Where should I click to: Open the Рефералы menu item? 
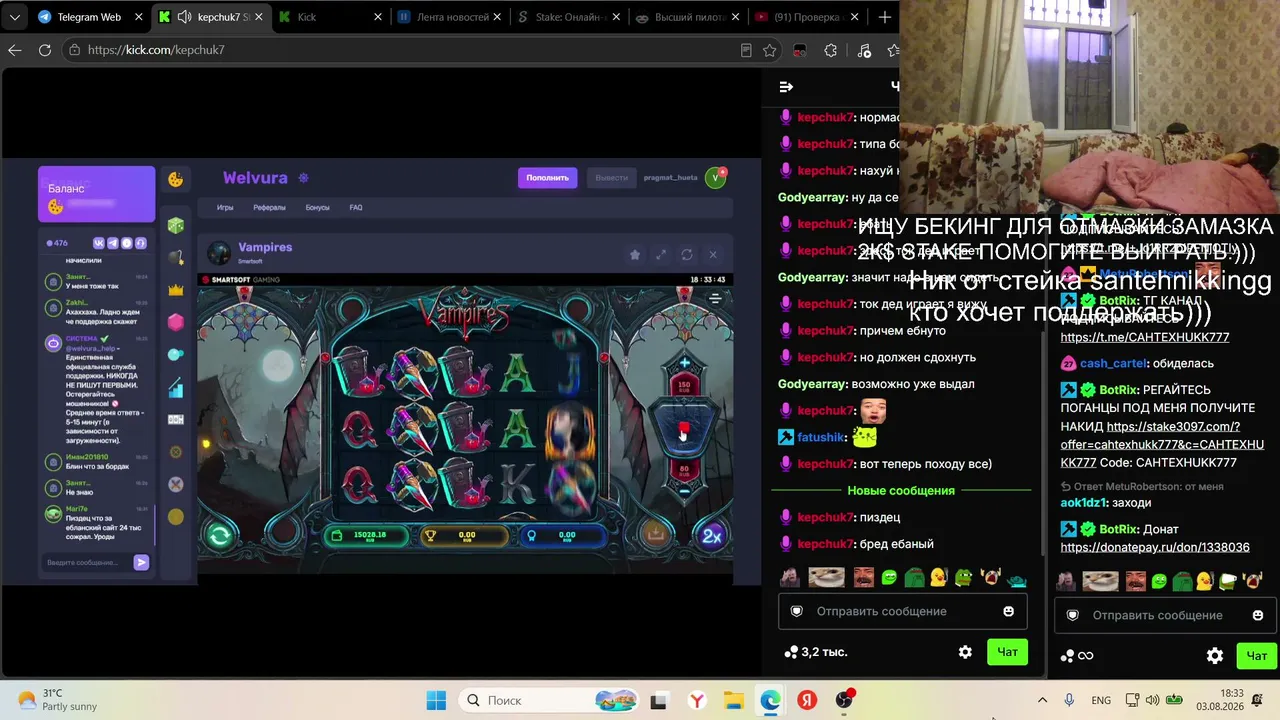(269, 208)
